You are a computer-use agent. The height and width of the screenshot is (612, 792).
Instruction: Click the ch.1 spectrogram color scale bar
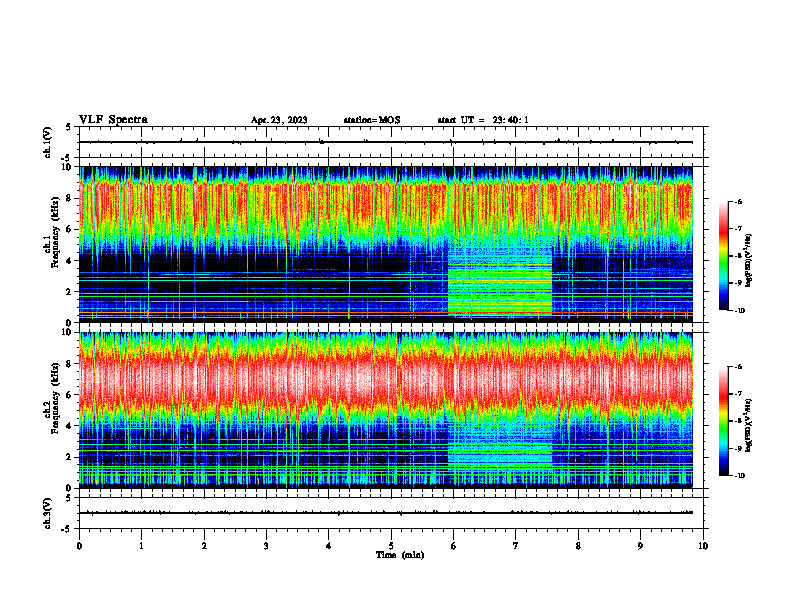[724, 256]
